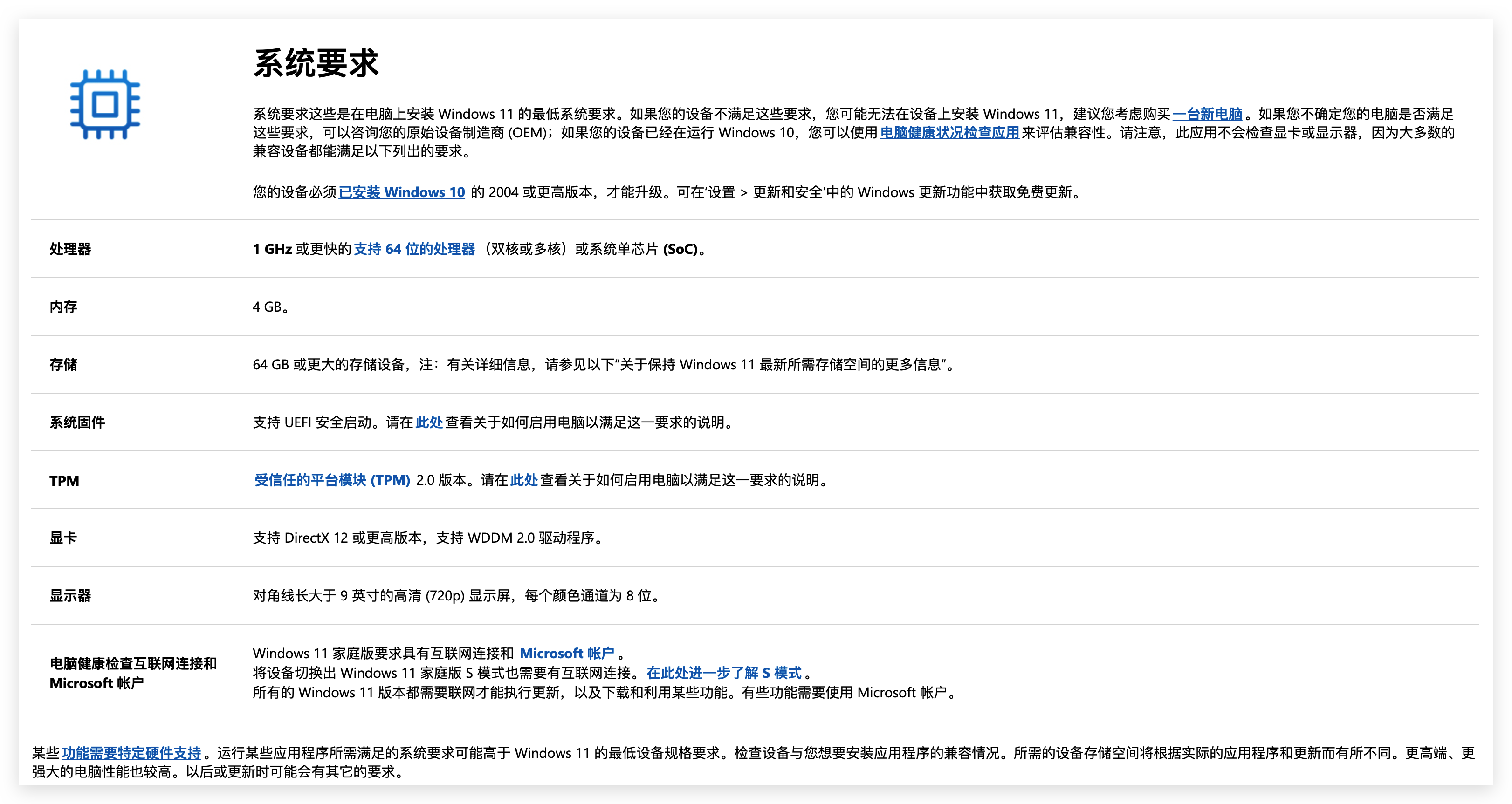The width and height of the screenshot is (1512, 804).
Task: Follow the 在此处进一步了解 S 模式 link
Action: tap(724, 673)
